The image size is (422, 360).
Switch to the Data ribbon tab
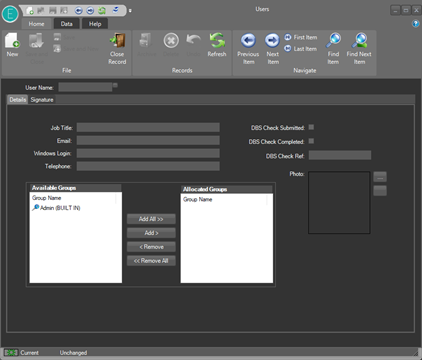pyautogui.click(x=66, y=24)
